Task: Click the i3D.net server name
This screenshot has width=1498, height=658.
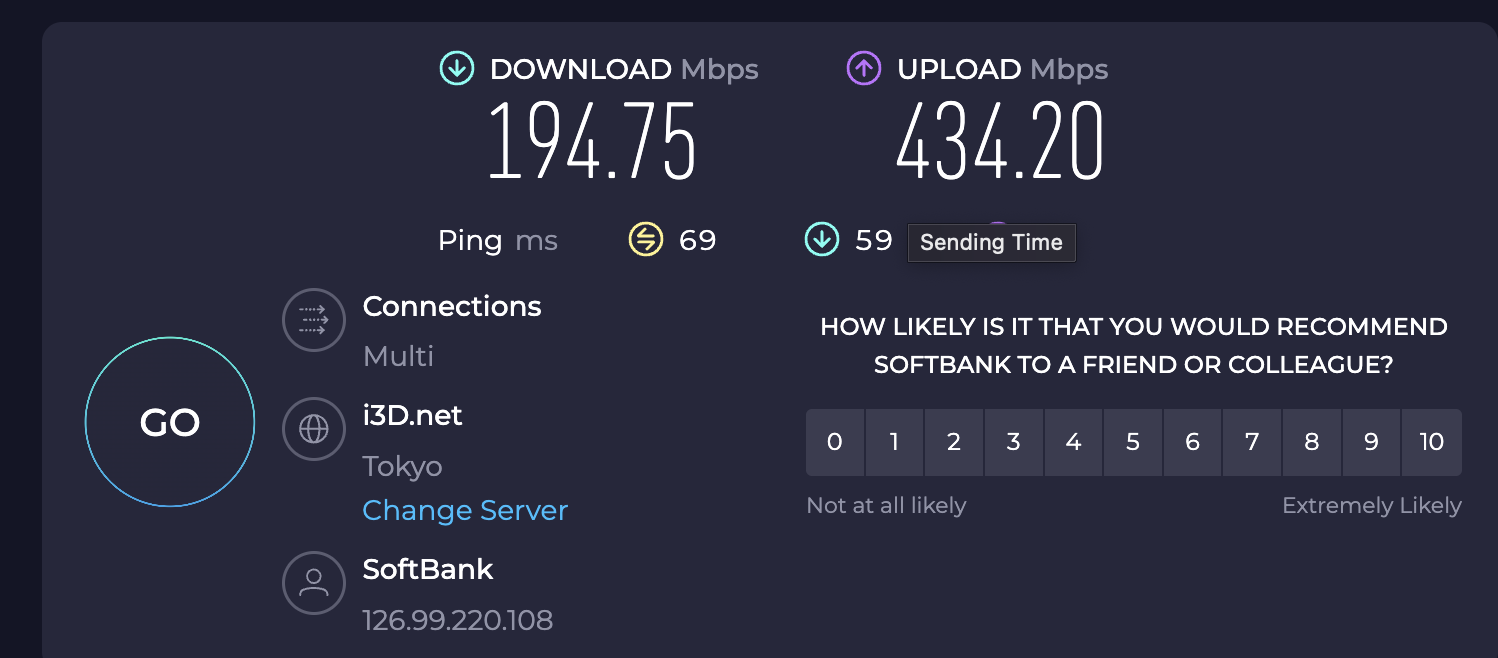Action: point(412,416)
